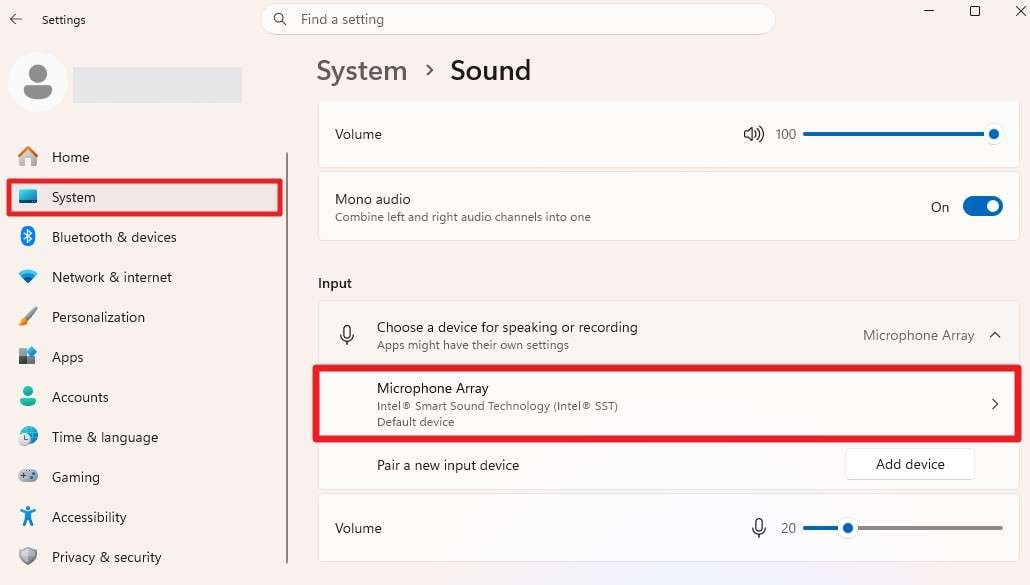Open Apps settings
The height and width of the screenshot is (585, 1030).
point(145,357)
